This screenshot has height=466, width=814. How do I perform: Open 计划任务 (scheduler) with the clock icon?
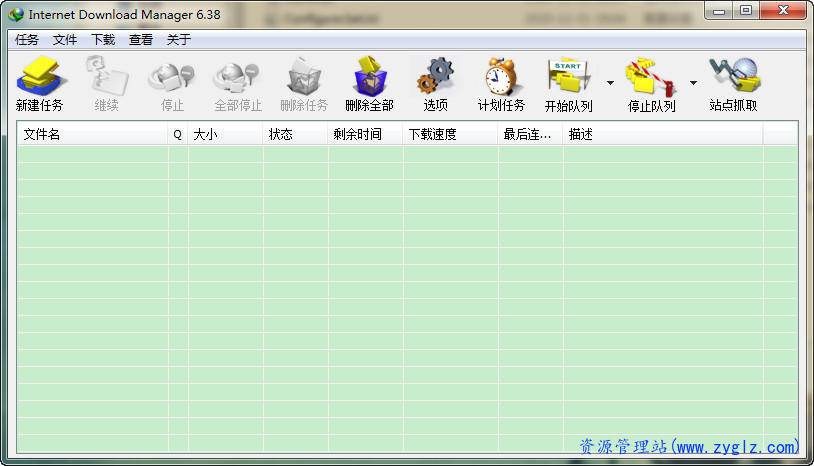coord(501,84)
